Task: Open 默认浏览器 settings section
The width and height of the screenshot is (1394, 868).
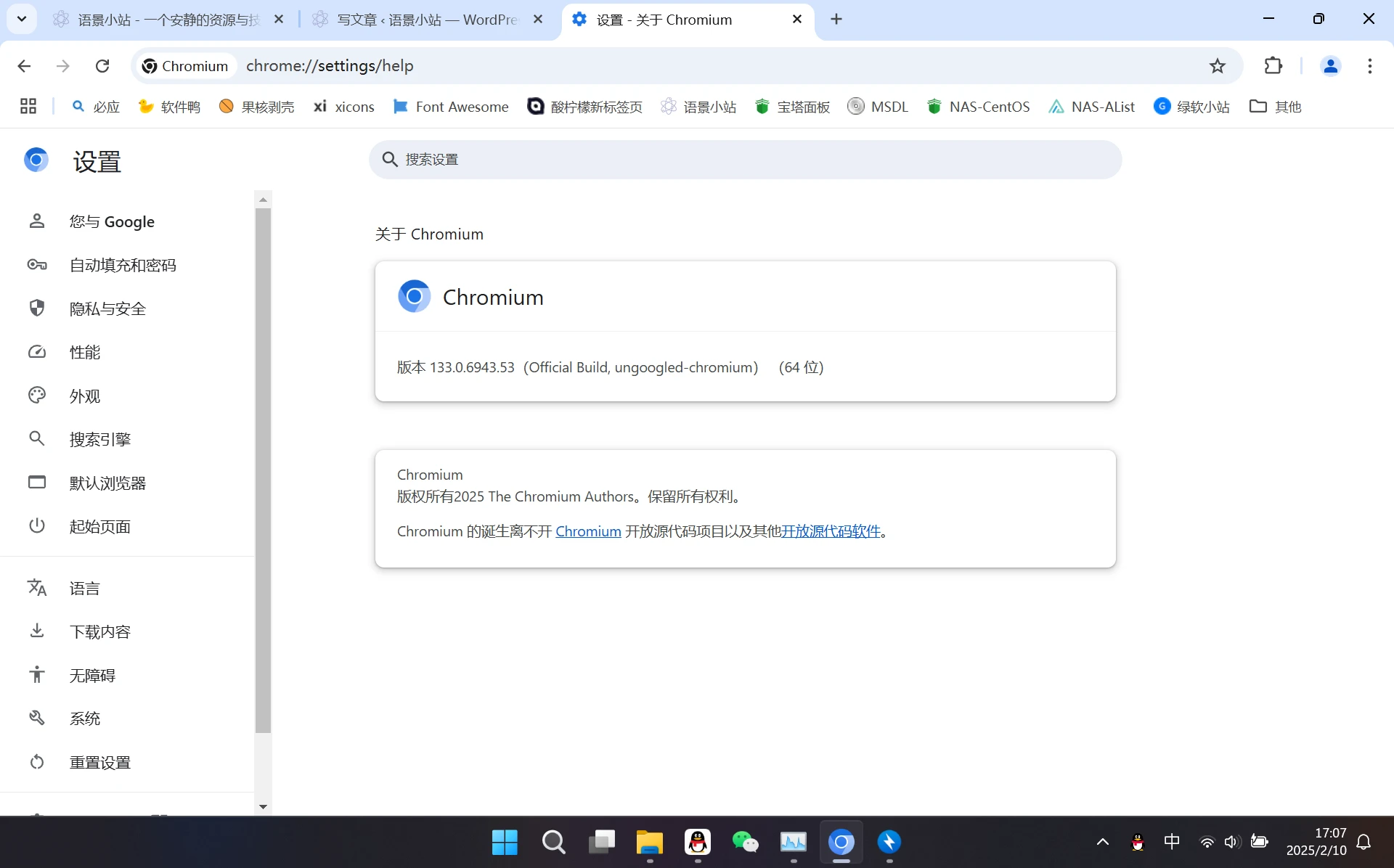Action: click(x=127, y=483)
